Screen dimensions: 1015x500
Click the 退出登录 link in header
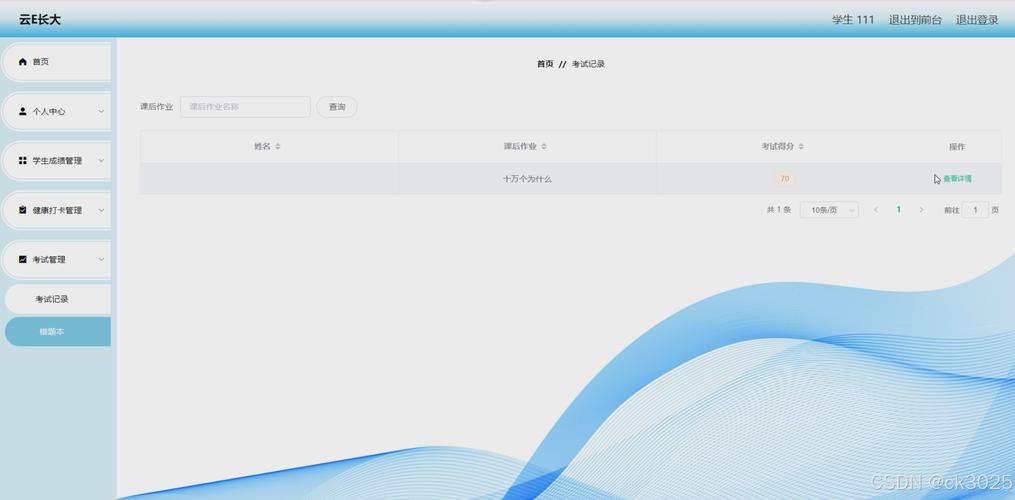click(x=976, y=20)
